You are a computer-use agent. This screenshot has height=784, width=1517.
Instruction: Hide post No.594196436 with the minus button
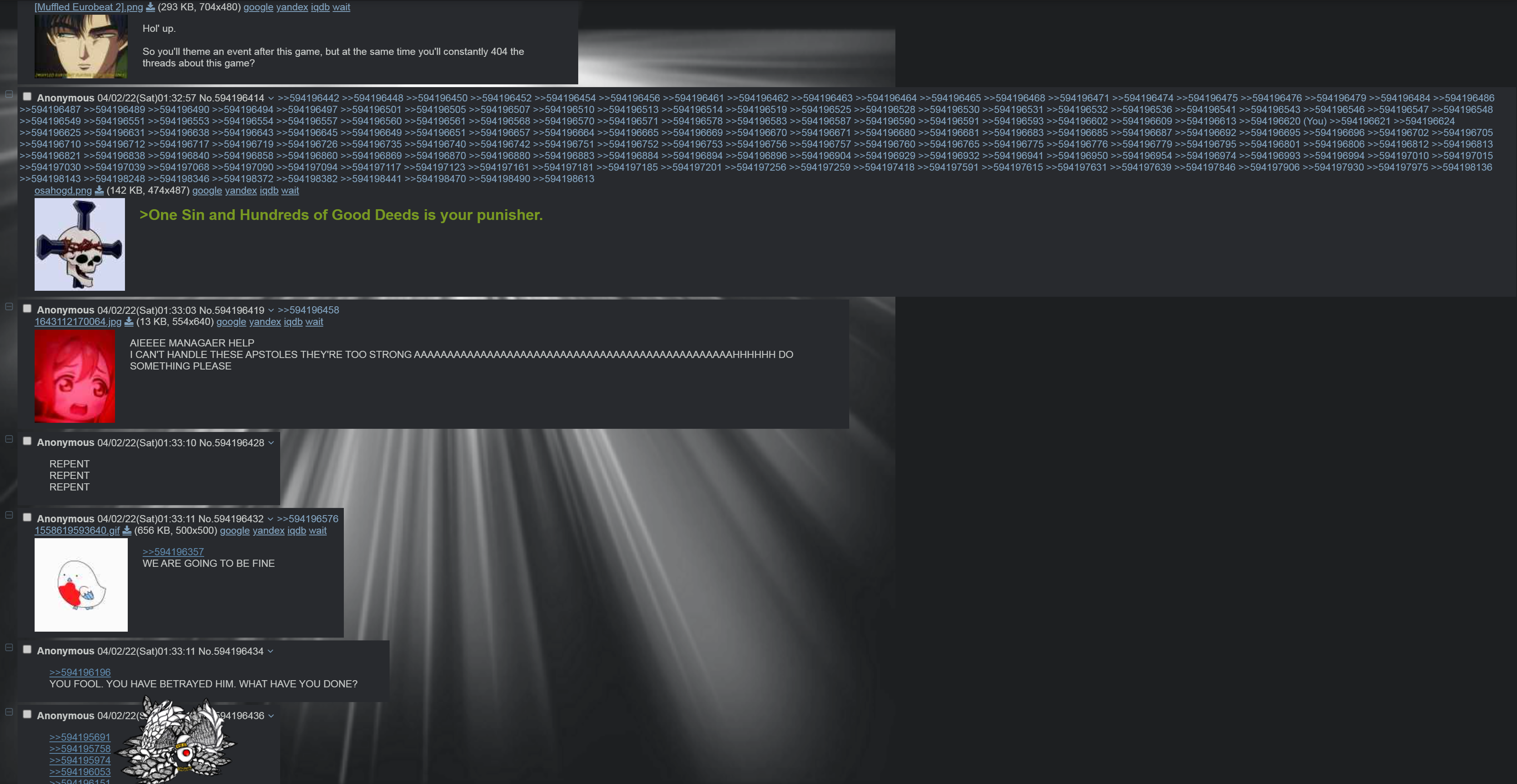pos(9,712)
